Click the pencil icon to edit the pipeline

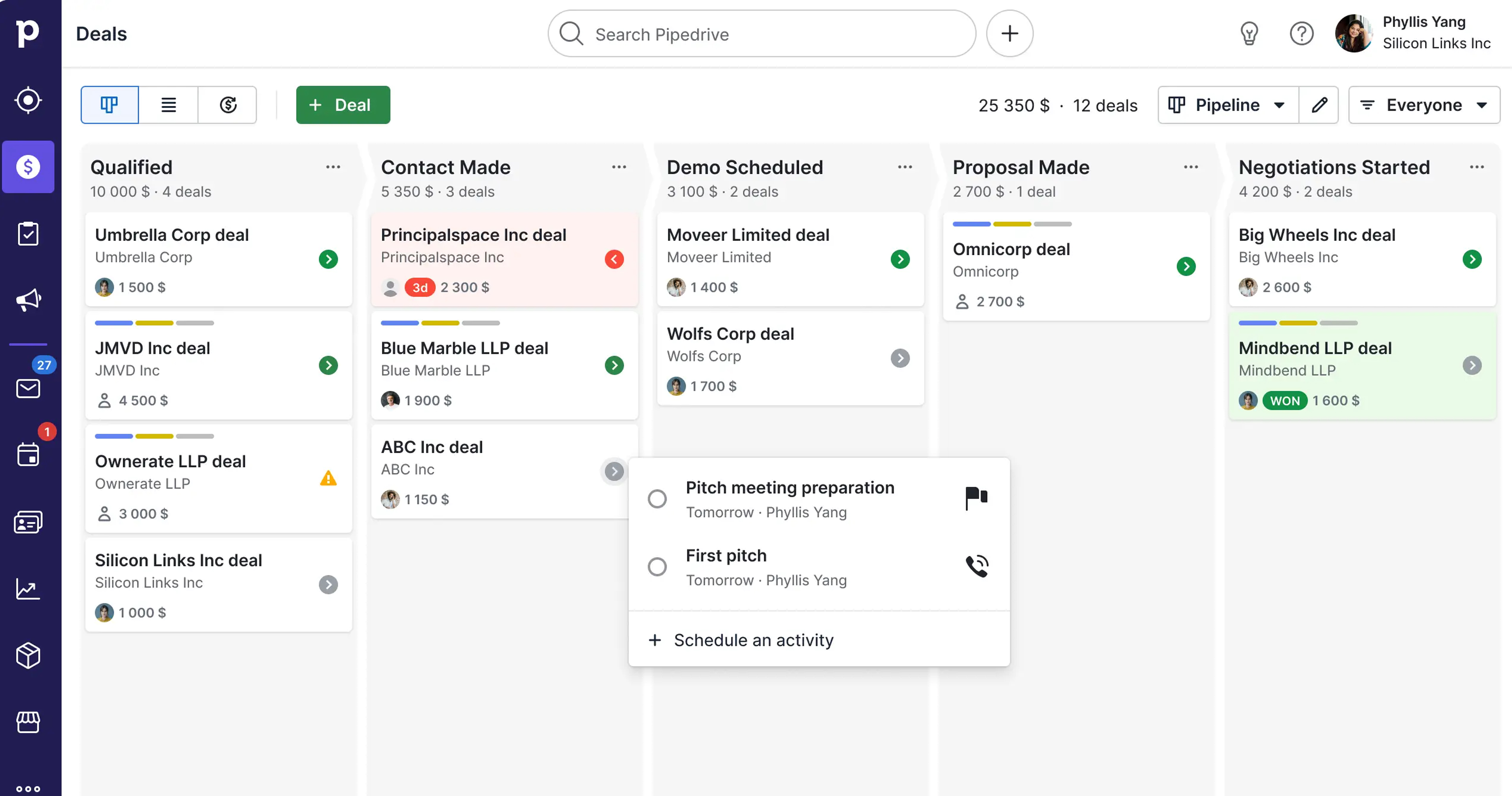tap(1319, 105)
